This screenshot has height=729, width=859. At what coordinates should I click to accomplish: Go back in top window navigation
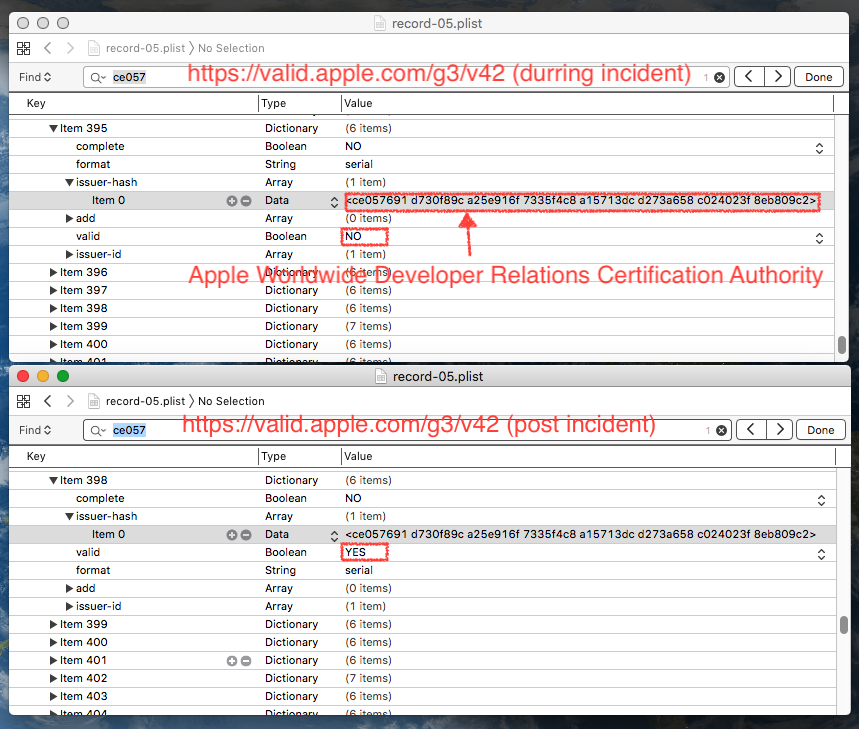point(48,48)
